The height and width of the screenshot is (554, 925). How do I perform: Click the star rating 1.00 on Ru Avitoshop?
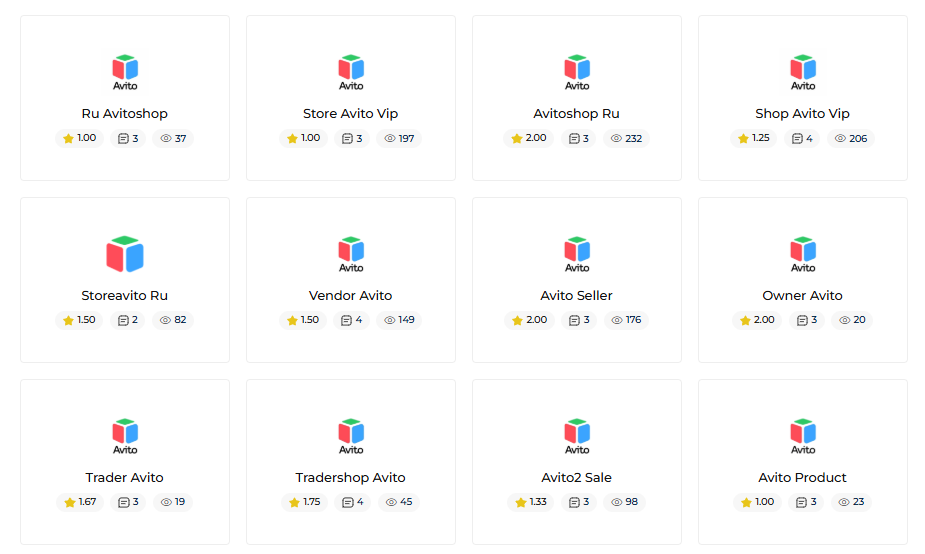(x=80, y=138)
